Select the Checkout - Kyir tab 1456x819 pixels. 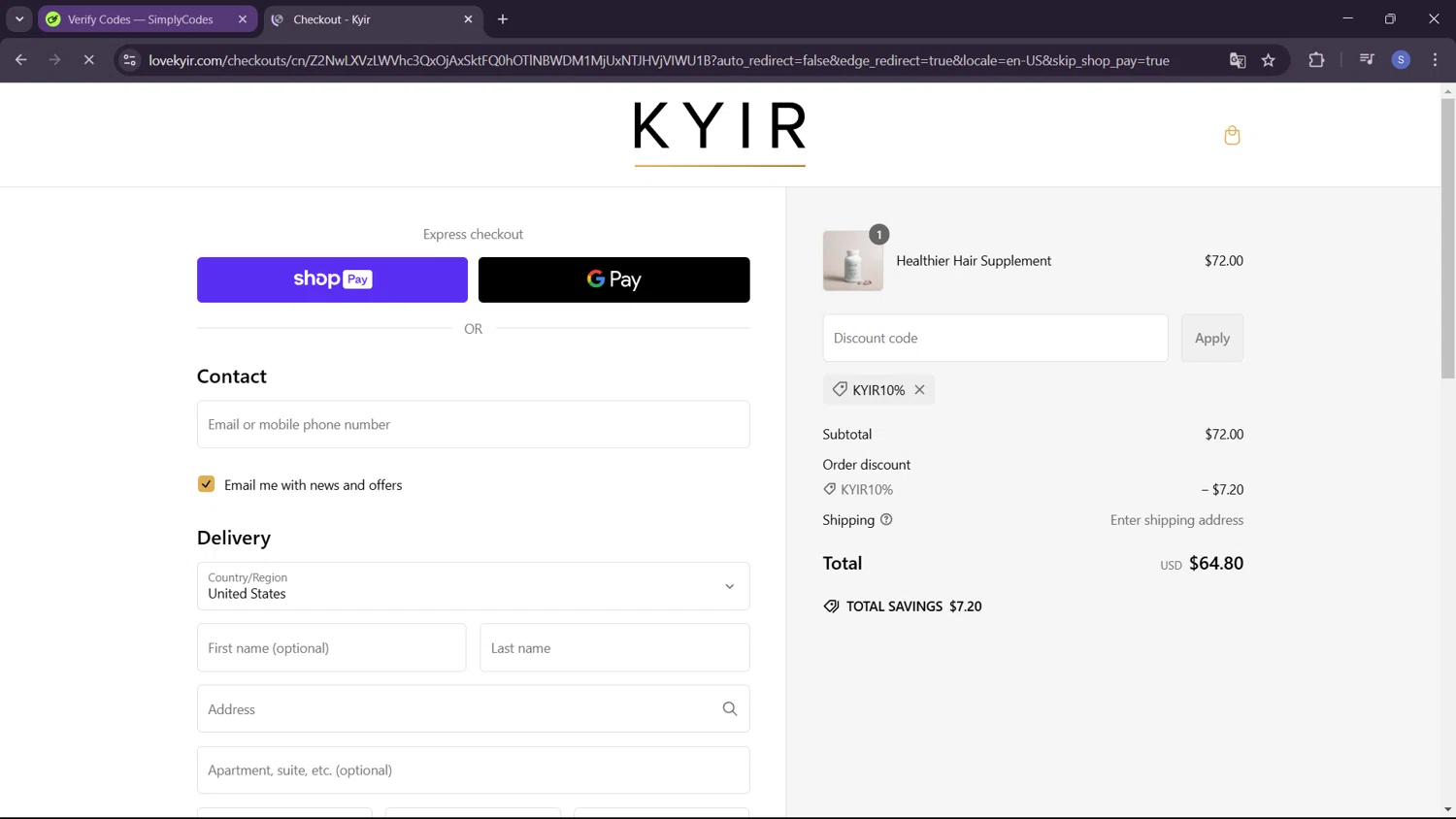click(x=332, y=19)
